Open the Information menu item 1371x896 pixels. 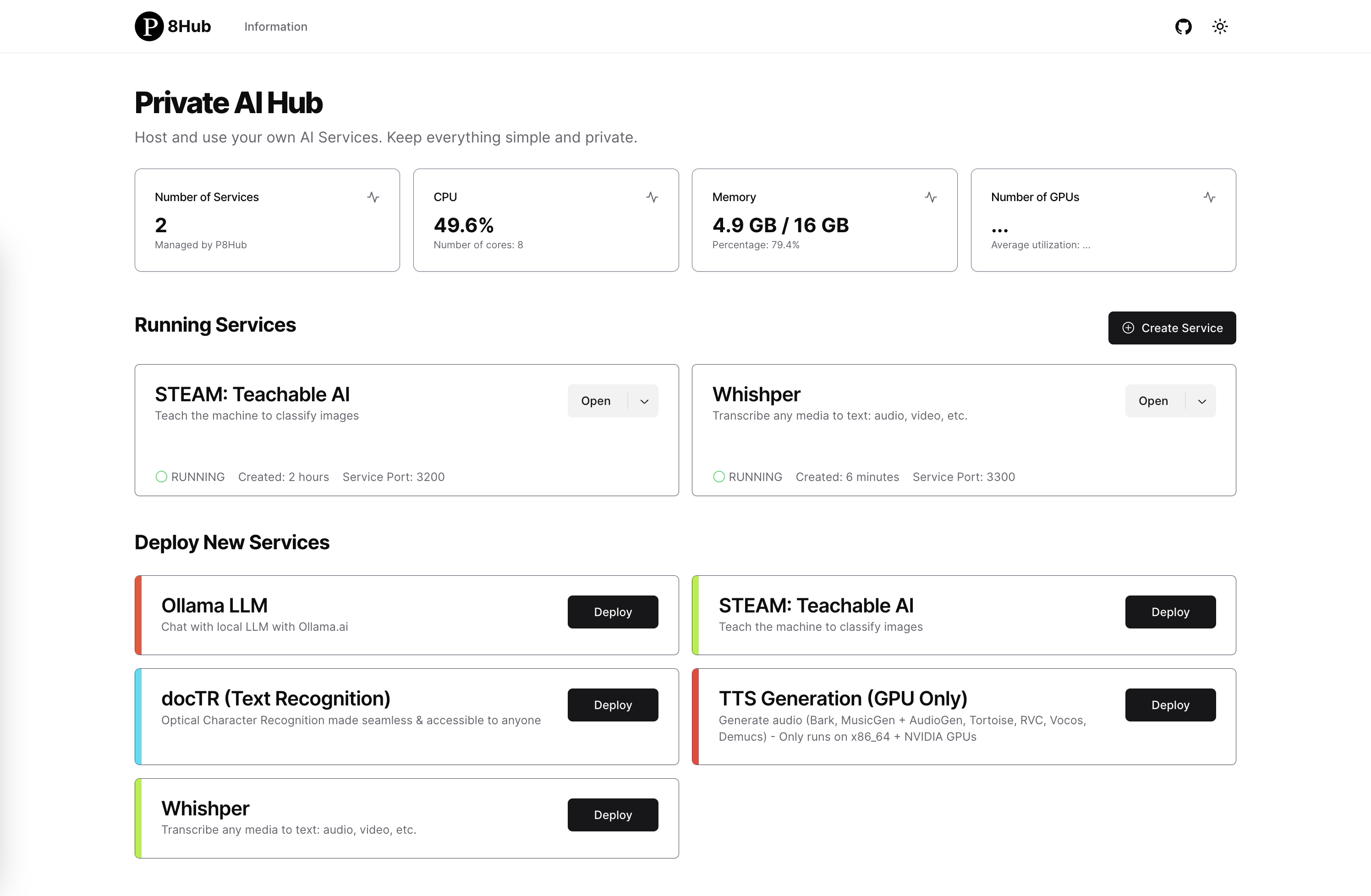275,27
